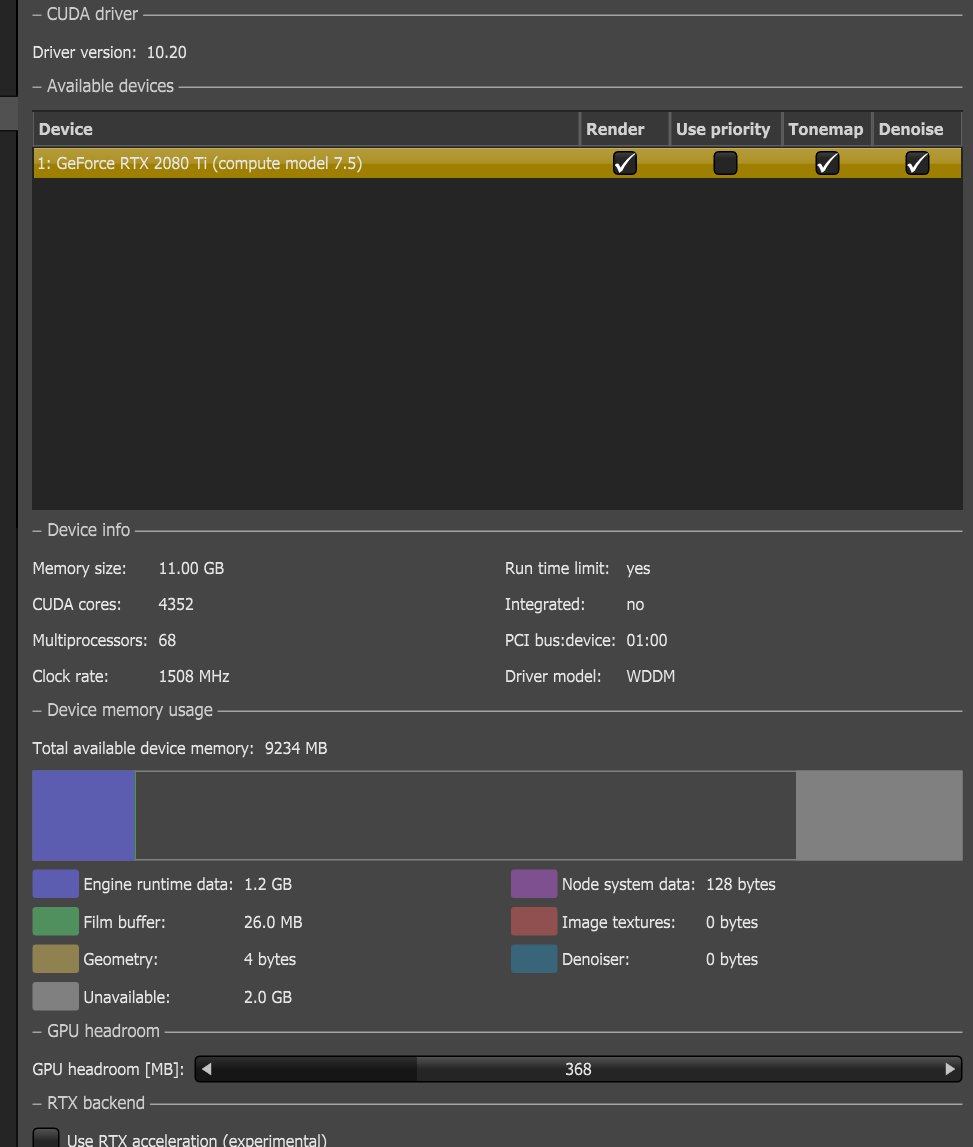The image size is (973, 1147).
Task: Click the Engine runtime data value 1.2 GB
Action: pos(268,884)
